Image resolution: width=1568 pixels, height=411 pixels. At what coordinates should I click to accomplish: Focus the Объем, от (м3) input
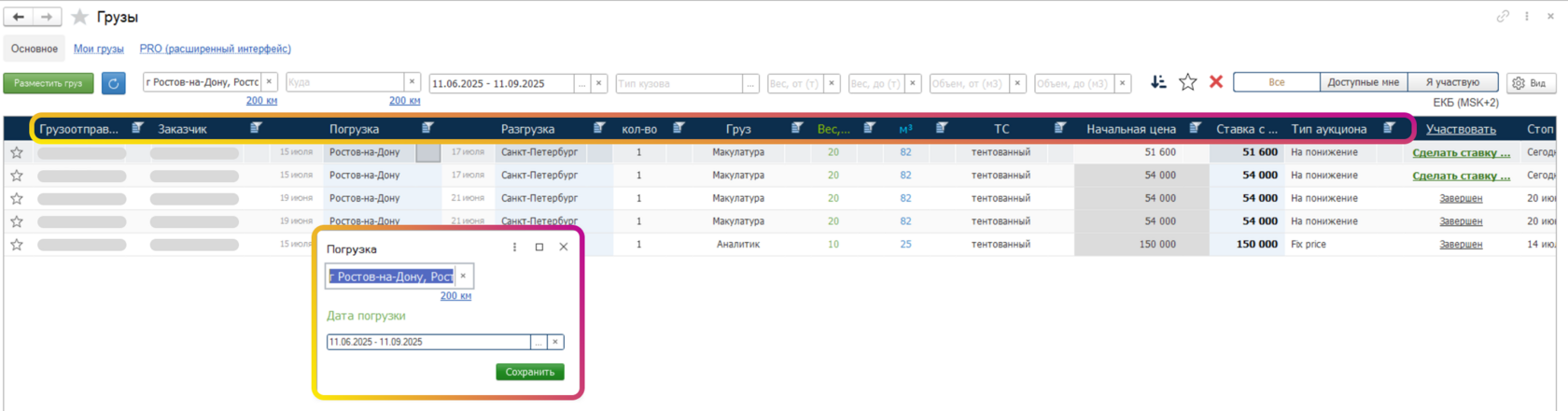point(970,83)
